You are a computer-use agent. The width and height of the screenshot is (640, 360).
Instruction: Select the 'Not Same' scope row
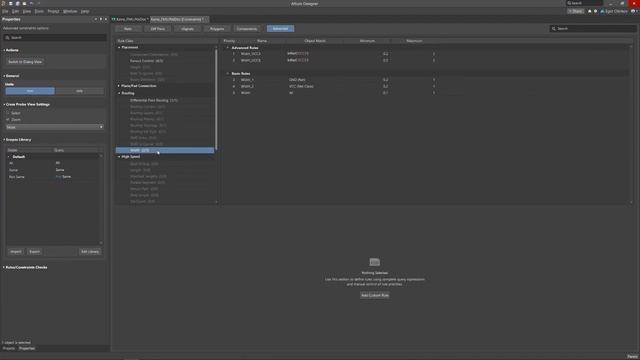tap(53, 177)
